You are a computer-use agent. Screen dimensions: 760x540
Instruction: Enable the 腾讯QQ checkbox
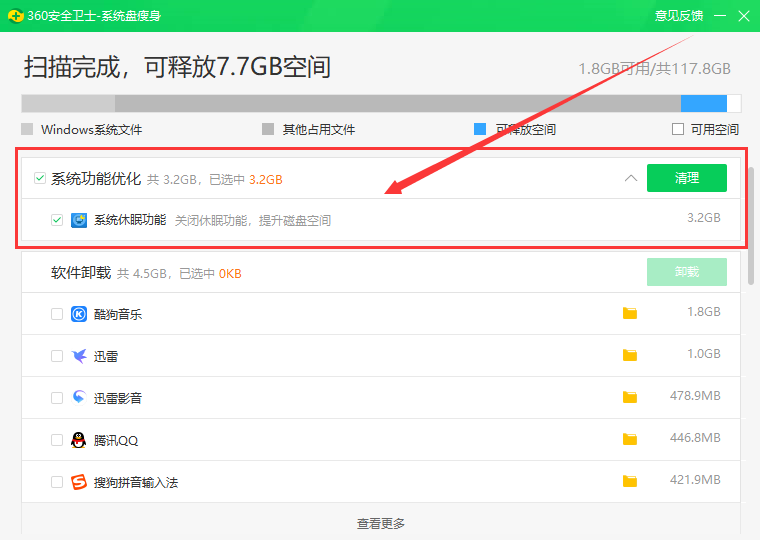(57, 440)
